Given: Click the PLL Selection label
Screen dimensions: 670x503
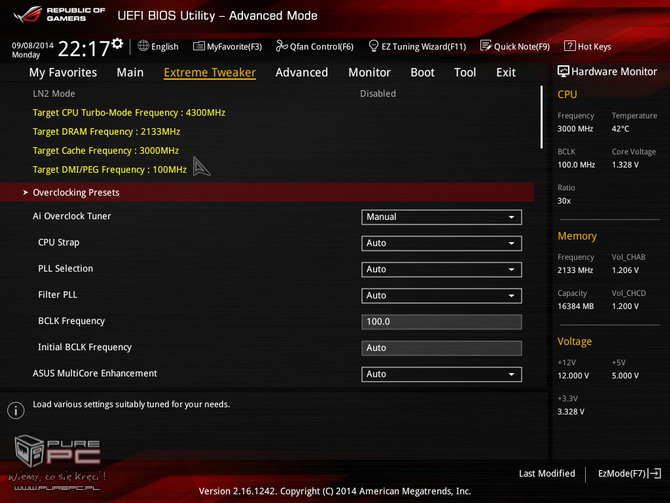Looking at the screenshot, I should pyautogui.click(x=65, y=269).
